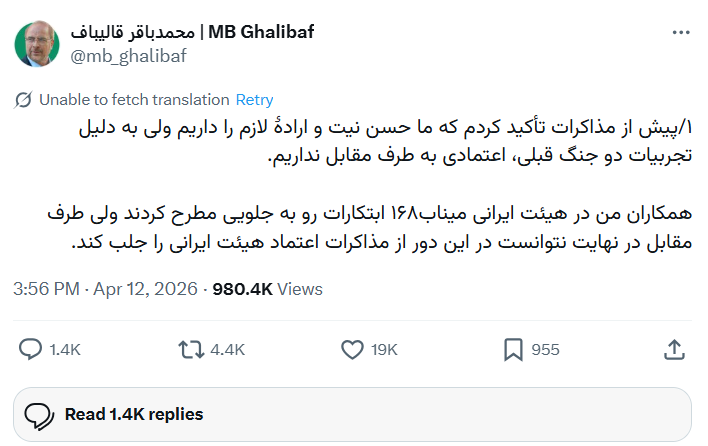View the 980.4K Views analytics

click(x=267, y=289)
